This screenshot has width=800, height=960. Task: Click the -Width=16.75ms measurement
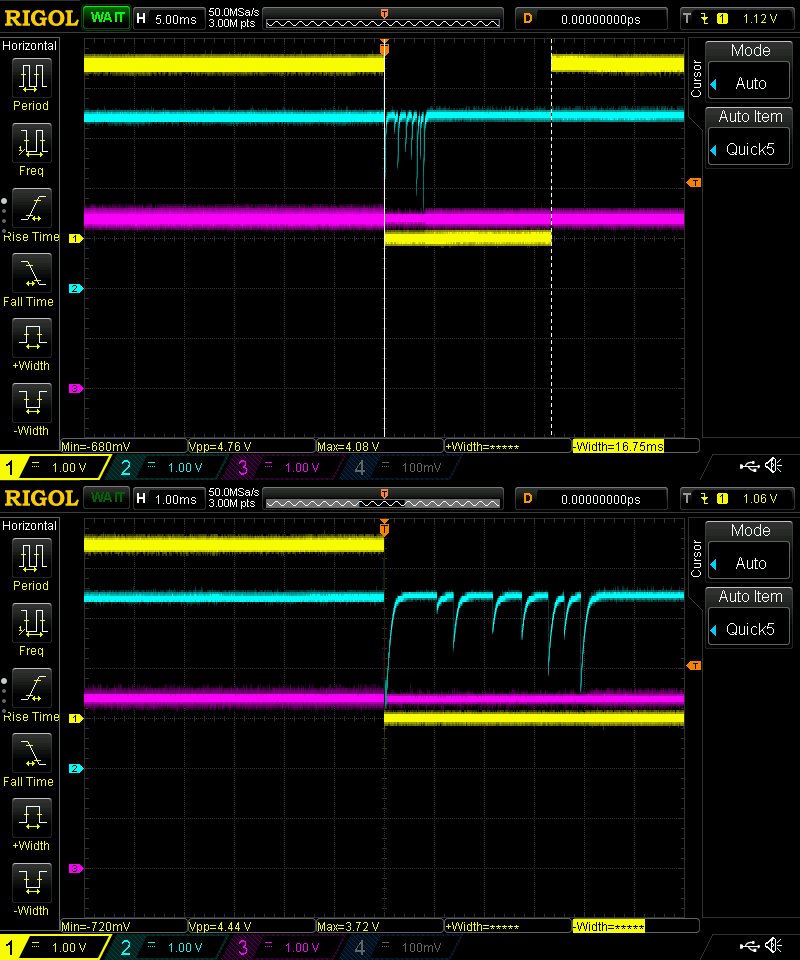coord(618,446)
